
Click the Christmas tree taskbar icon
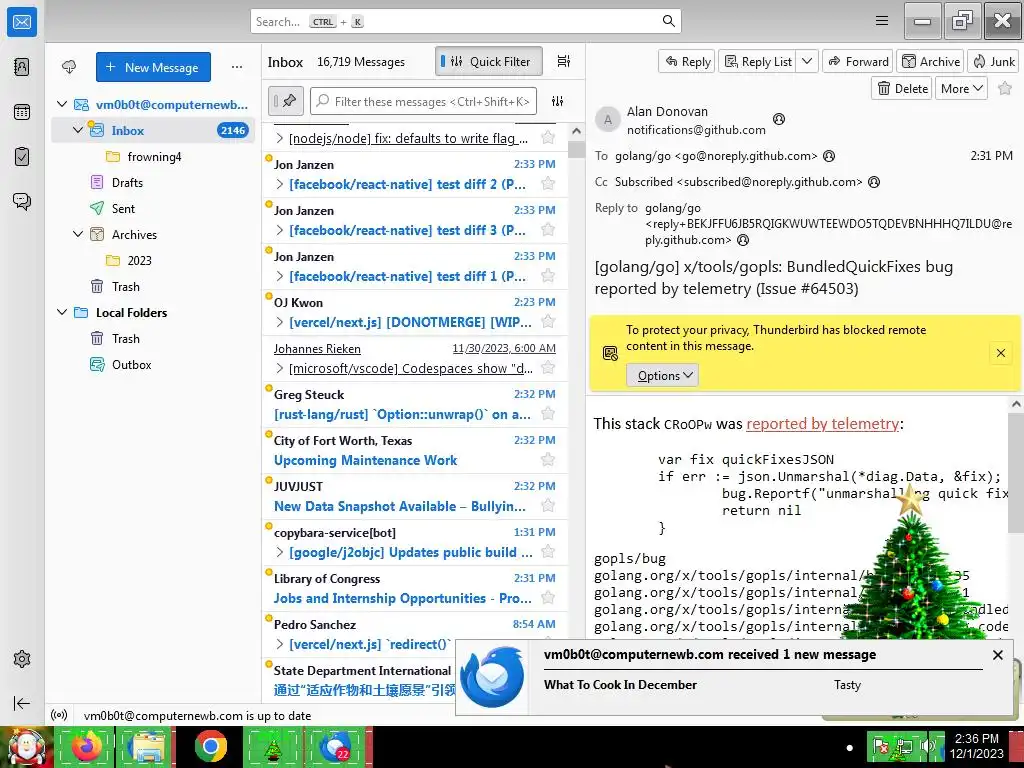click(273, 746)
